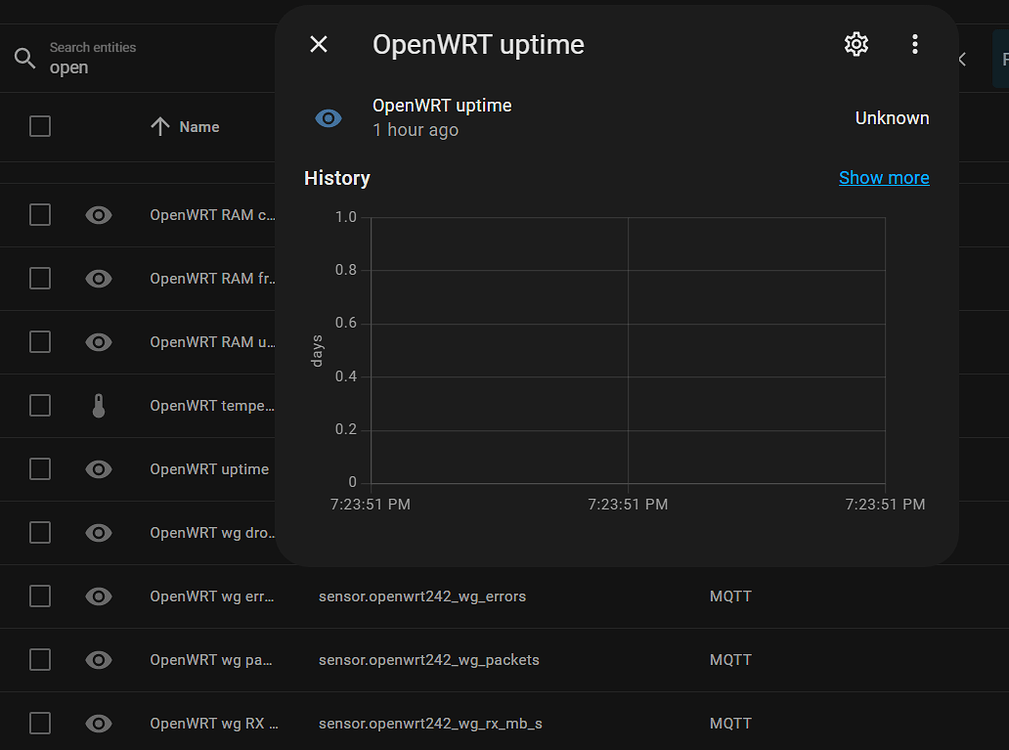Close the OpenWRT uptime dialog
Image resolution: width=1009 pixels, height=750 pixels.
point(318,44)
